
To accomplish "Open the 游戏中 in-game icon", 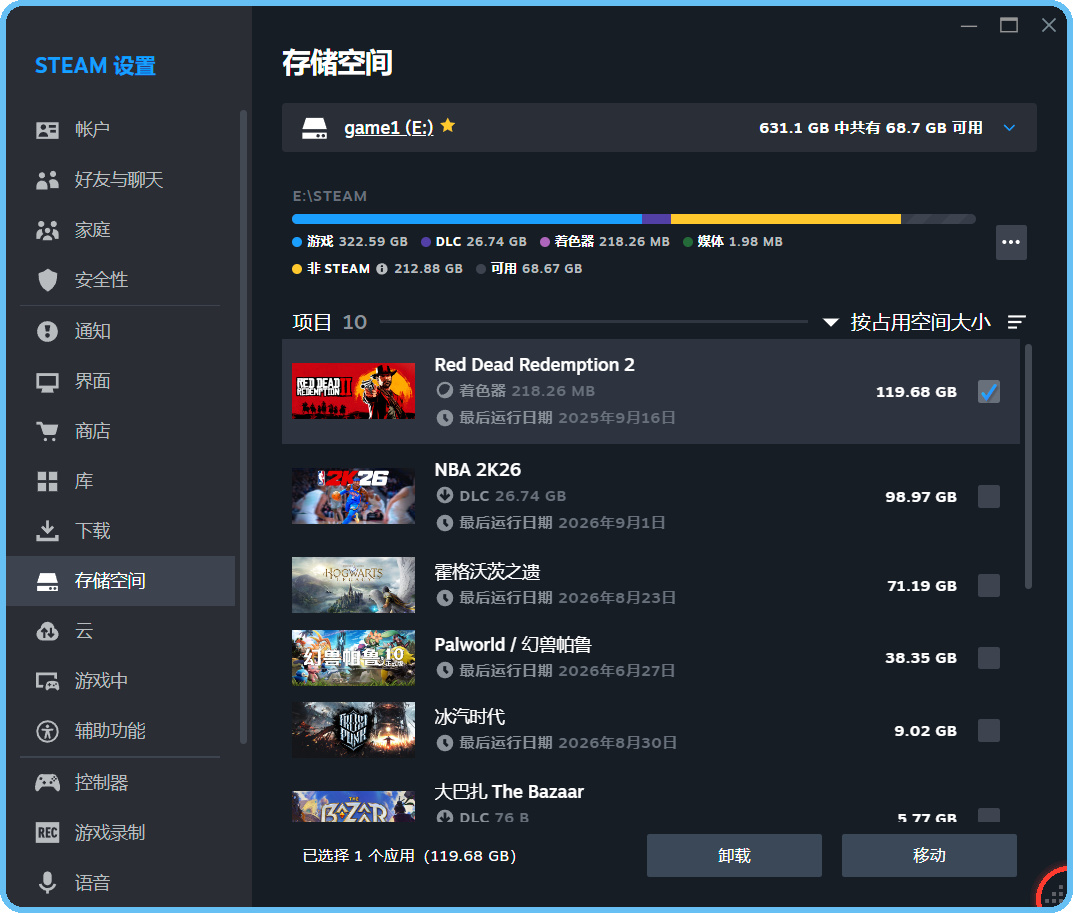I will 47,681.
